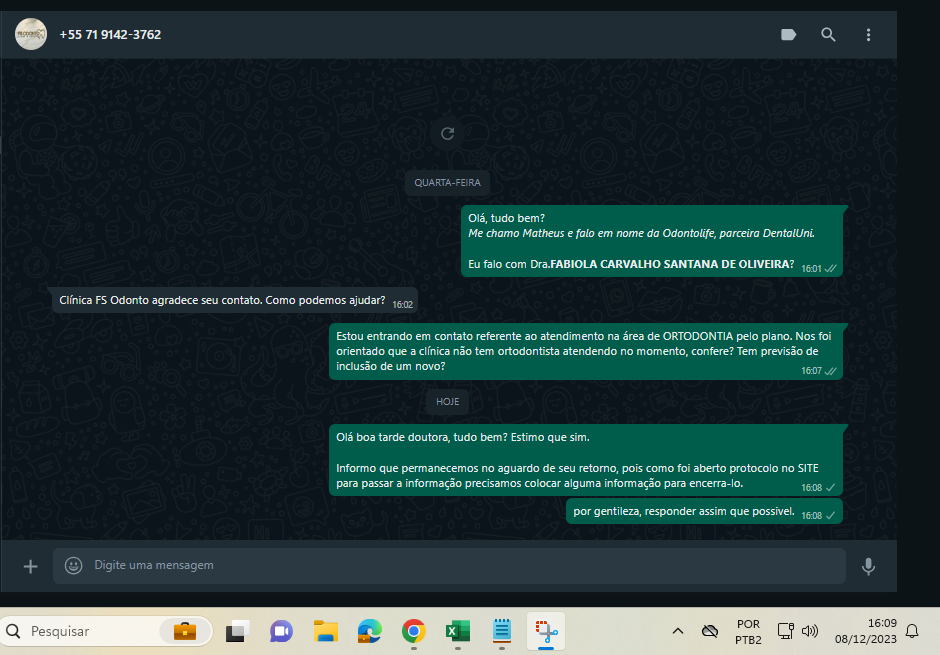The width and height of the screenshot is (940, 655).
Task: Open the notifications bell
Action: click(x=912, y=631)
